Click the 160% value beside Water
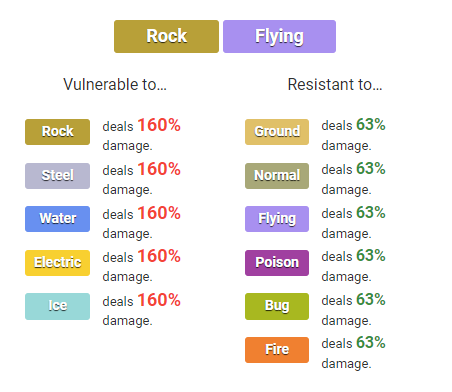 pos(159,213)
